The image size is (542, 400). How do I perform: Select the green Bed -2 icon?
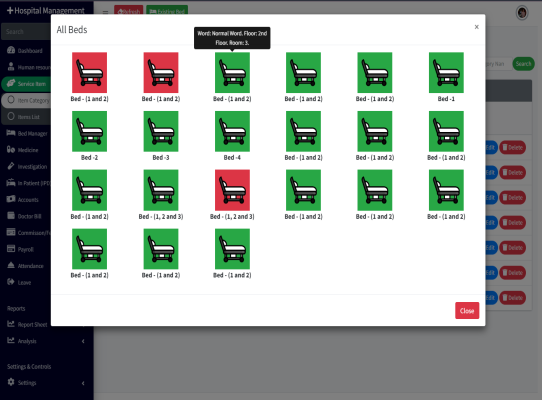tap(89, 131)
